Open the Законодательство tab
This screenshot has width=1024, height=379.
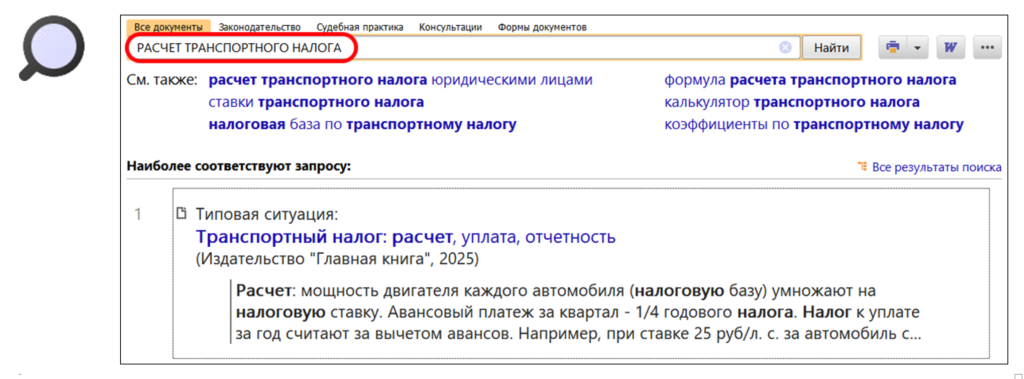(259, 27)
